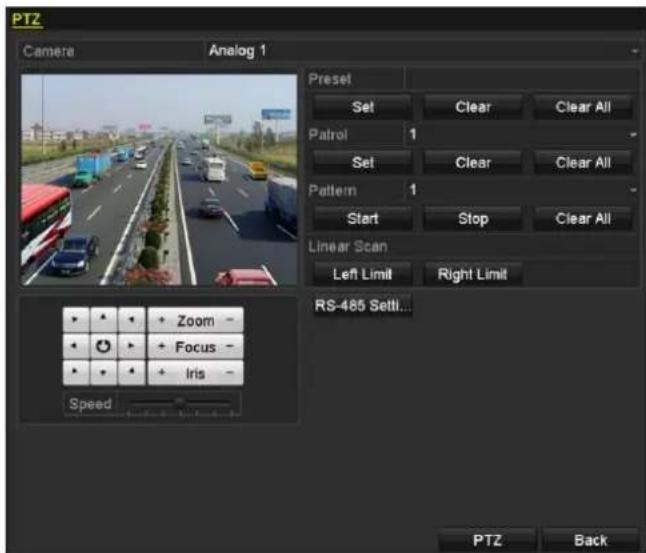
Task: Click Set under the Patrol row
Action: (x=363, y=163)
